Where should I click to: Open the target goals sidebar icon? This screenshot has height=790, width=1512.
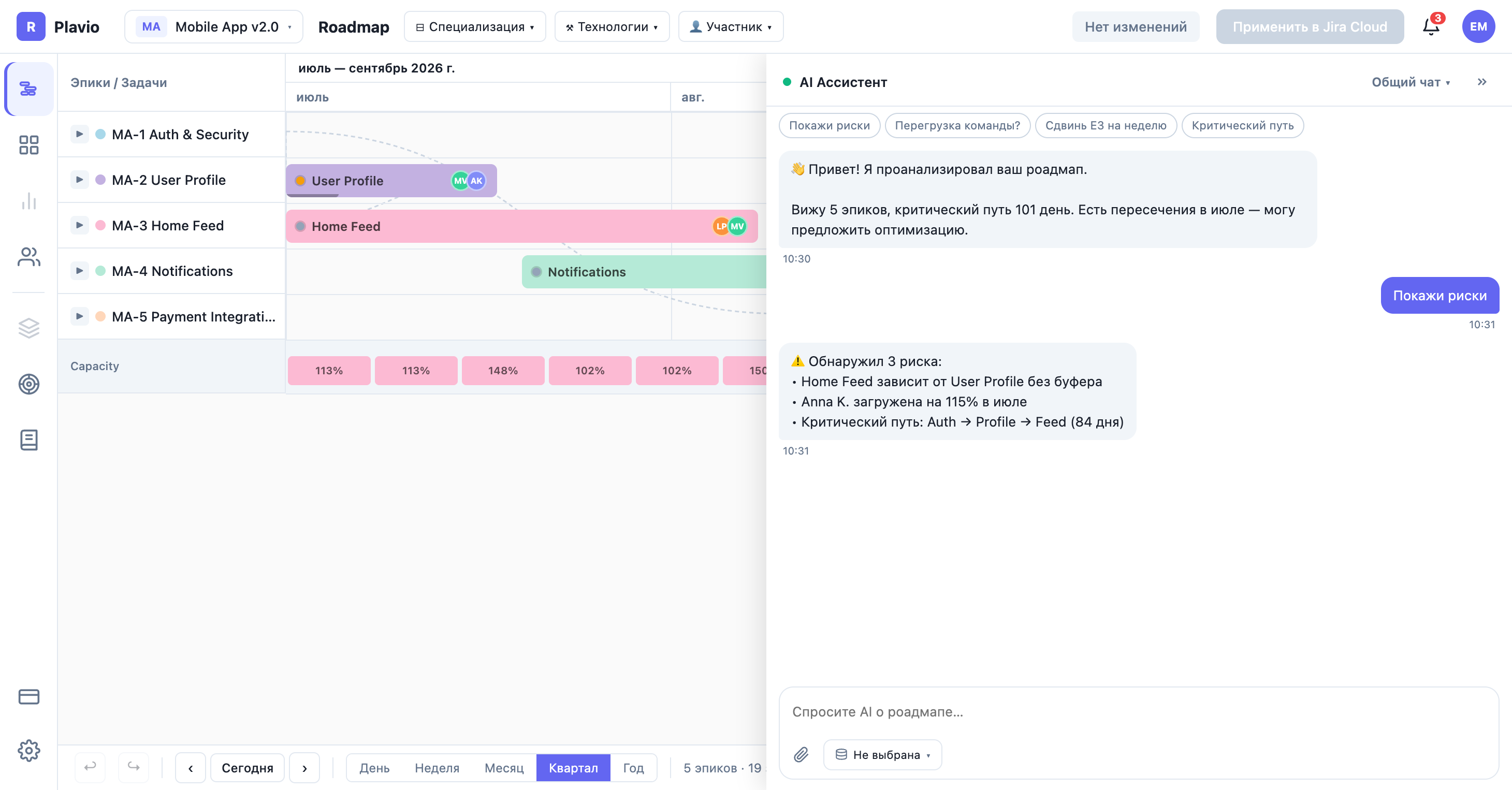tap(29, 384)
